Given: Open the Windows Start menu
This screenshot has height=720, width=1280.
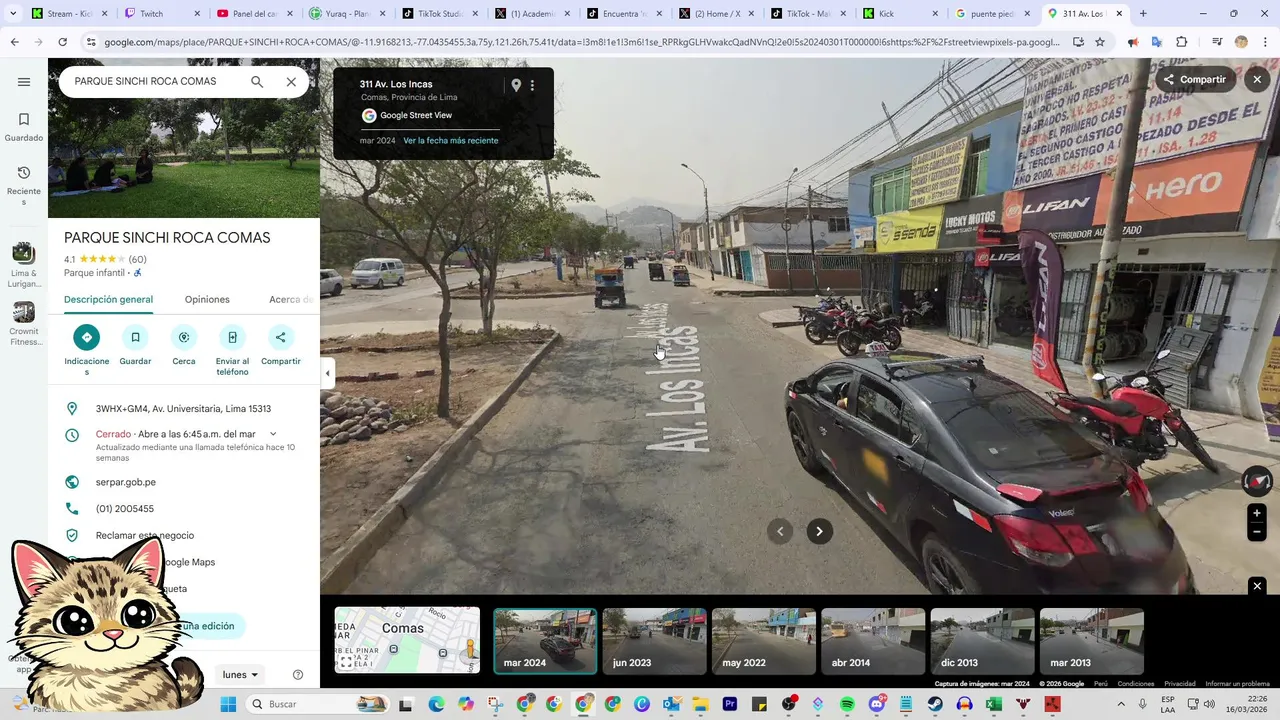Looking at the screenshot, I should pyautogui.click(x=228, y=704).
